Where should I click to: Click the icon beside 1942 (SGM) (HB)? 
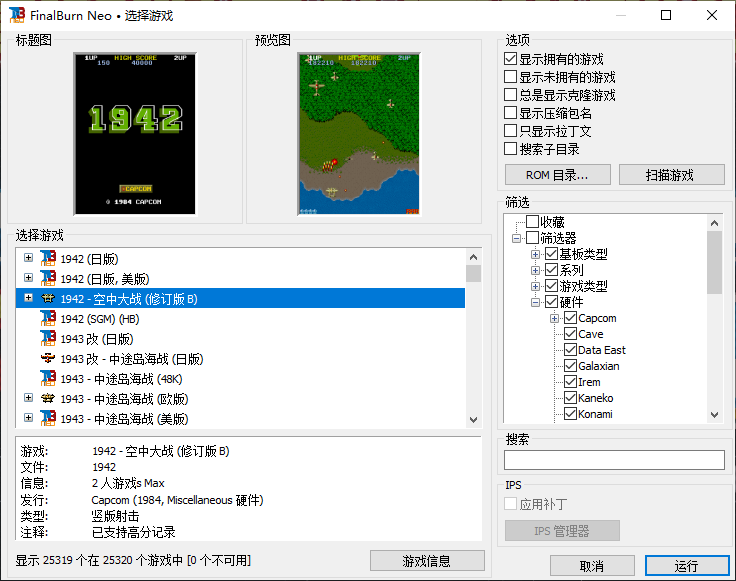point(48,319)
